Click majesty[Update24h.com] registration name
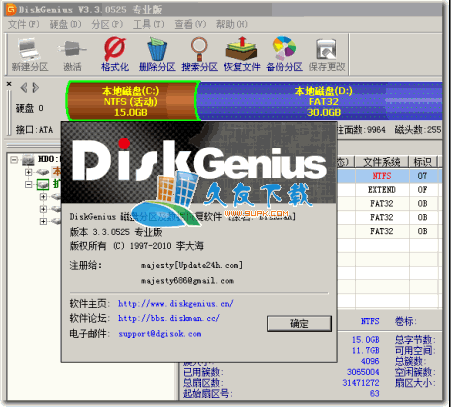The image size is (451, 407). point(192,265)
